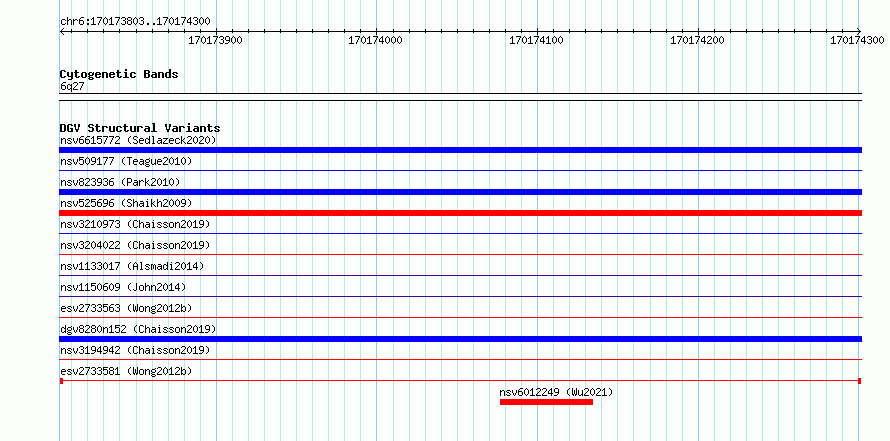Click dgv8280n152 (Chaisson2019) variant label
The height and width of the screenshot is (441, 890).
pos(138,329)
